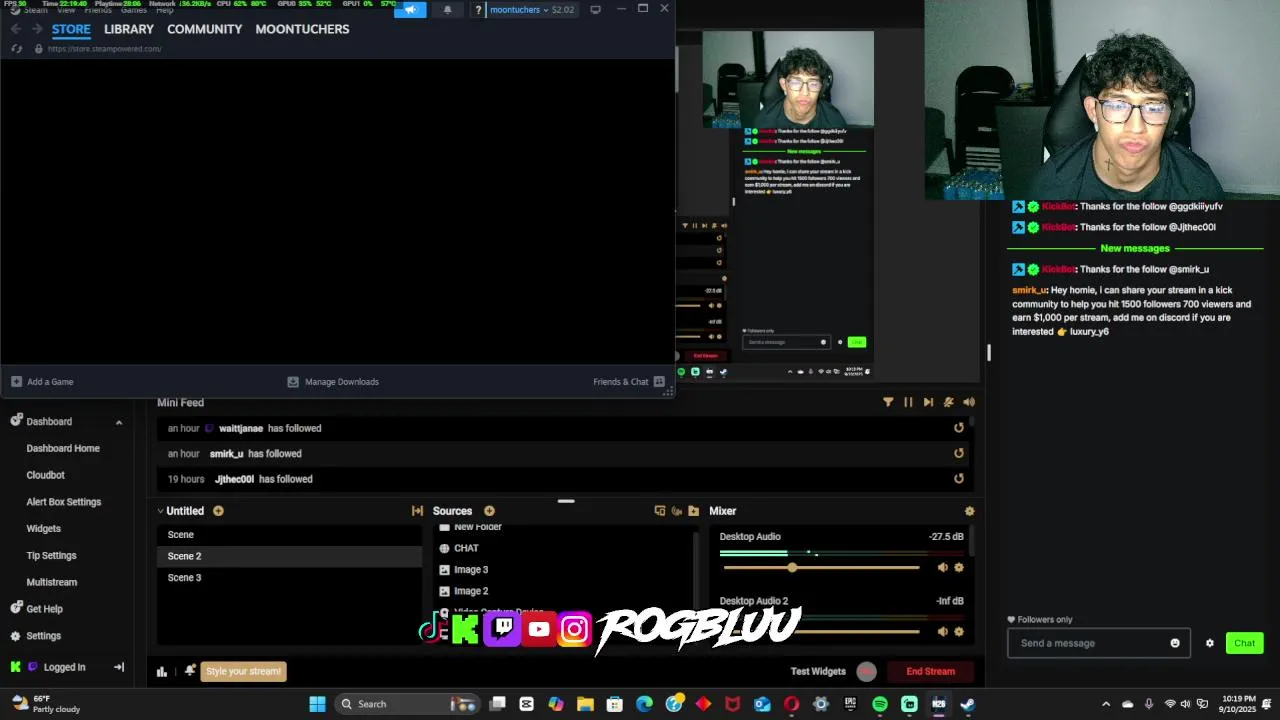Open Spotify from the taskbar
Screen dimensions: 1280x720
(x=880, y=704)
